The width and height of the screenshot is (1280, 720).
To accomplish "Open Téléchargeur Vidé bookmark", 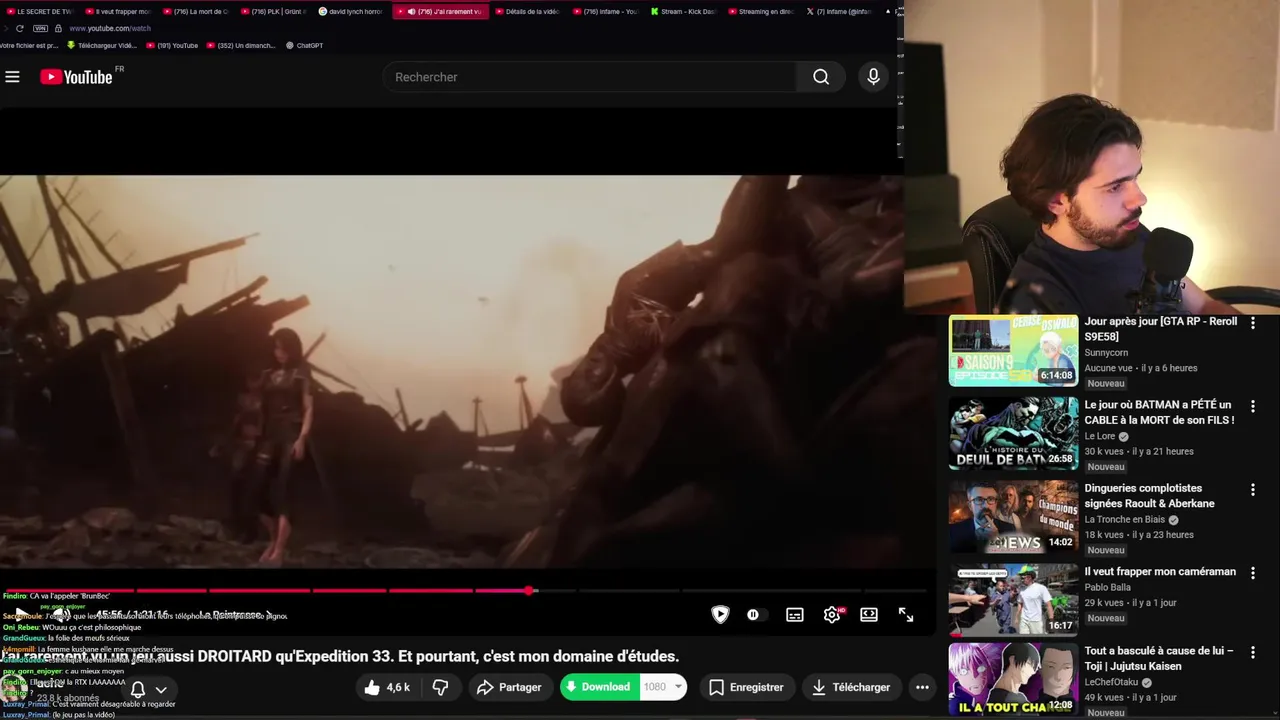I will click(102, 45).
